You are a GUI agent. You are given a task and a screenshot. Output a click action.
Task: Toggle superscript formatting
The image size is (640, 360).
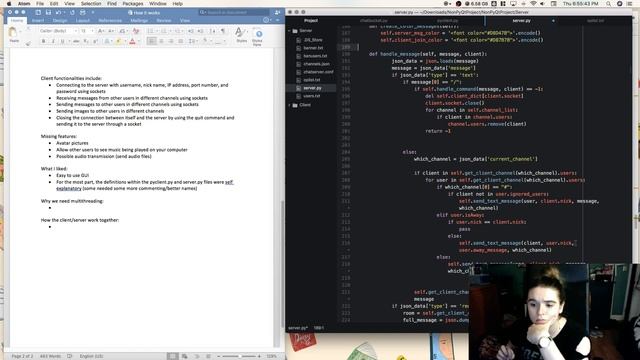(x=95, y=41)
